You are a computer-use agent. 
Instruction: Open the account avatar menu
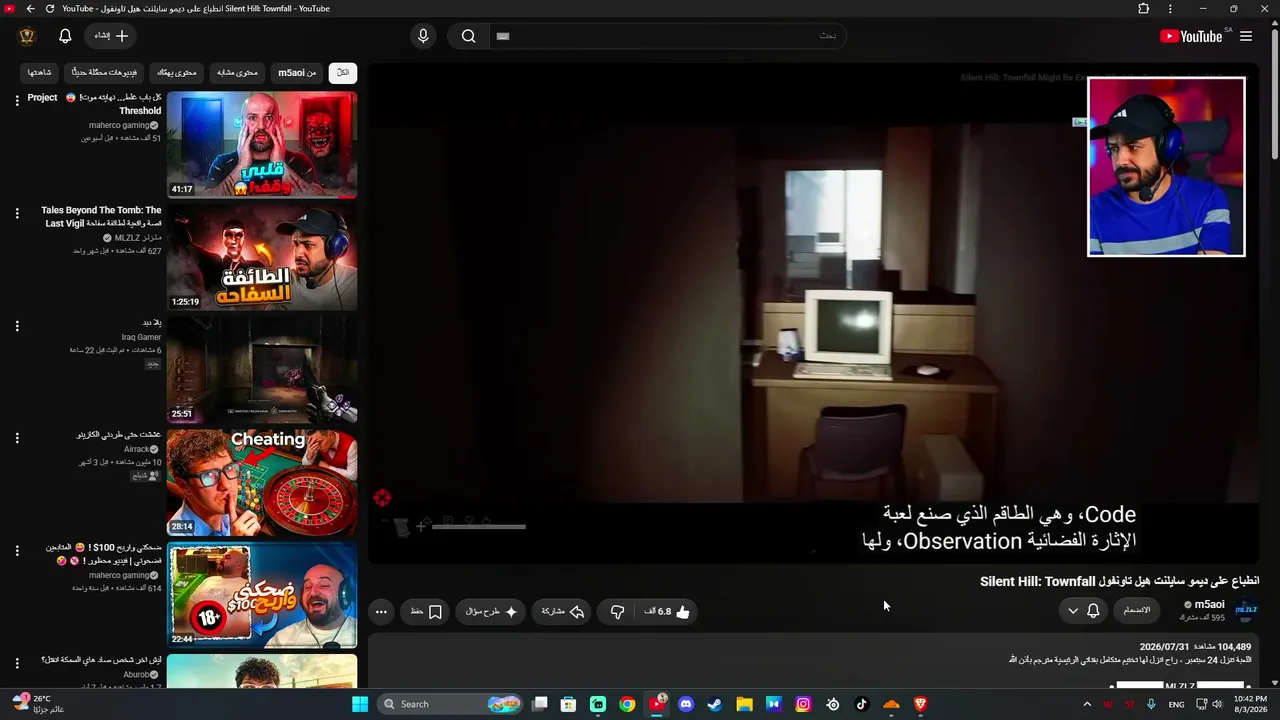[27, 36]
